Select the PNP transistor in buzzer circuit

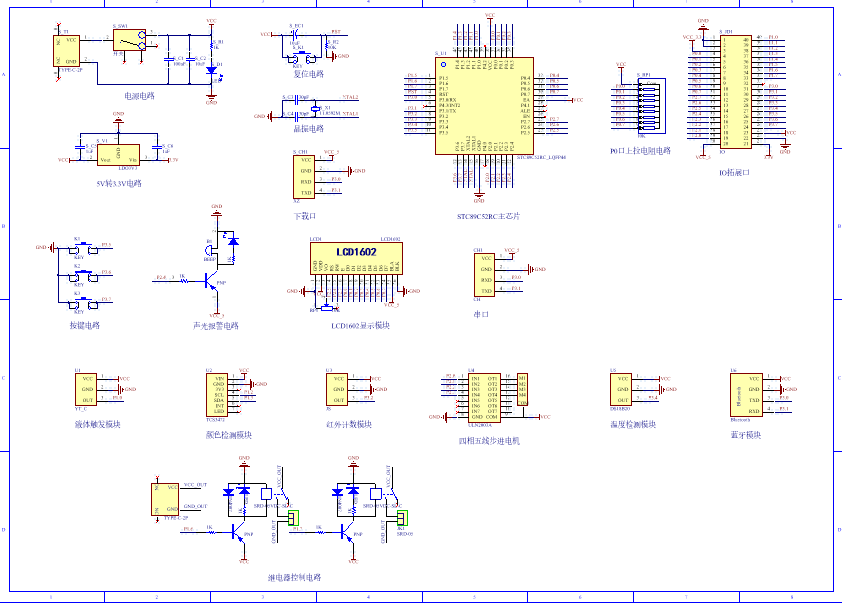pyautogui.click(x=212, y=281)
